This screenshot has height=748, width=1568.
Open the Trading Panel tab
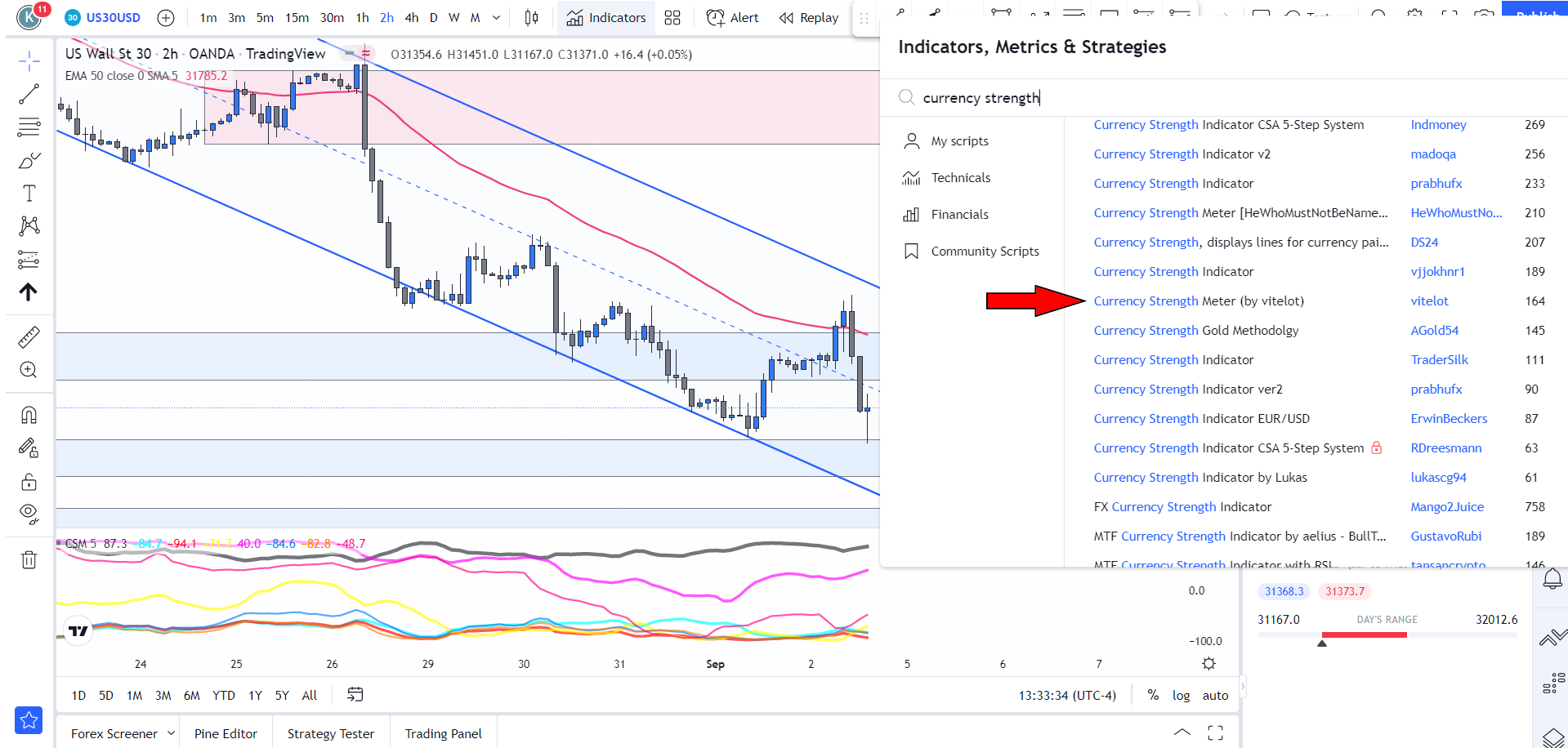(444, 733)
